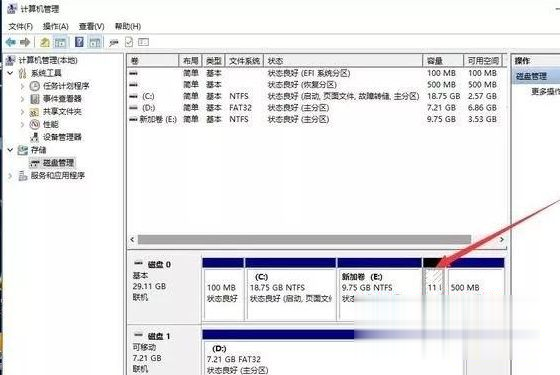This screenshot has width=560, height=375.
Task: Expand the 性能 node arrow
Action: click(x=22, y=125)
